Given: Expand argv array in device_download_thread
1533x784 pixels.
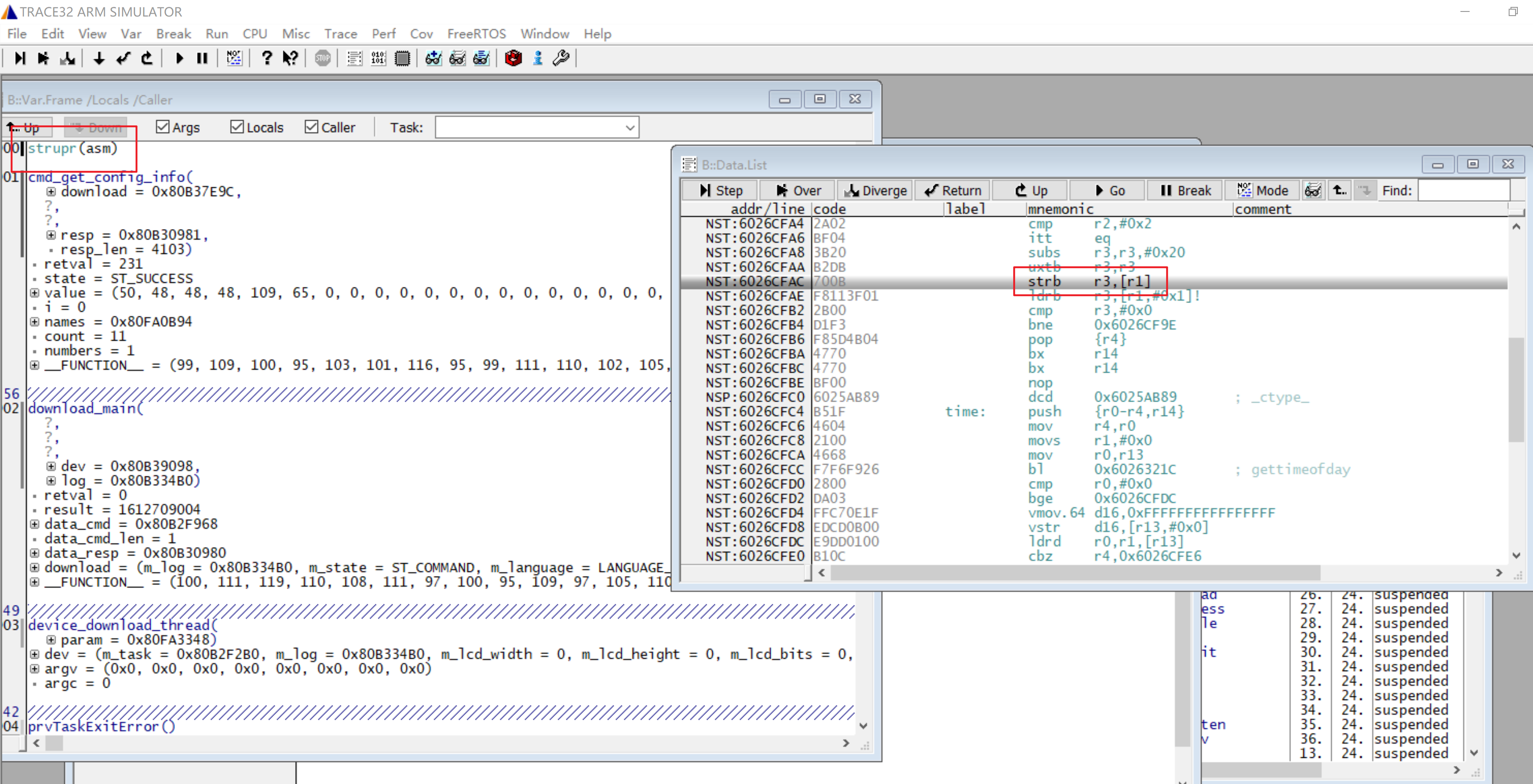Looking at the screenshot, I should [x=34, y=669].
